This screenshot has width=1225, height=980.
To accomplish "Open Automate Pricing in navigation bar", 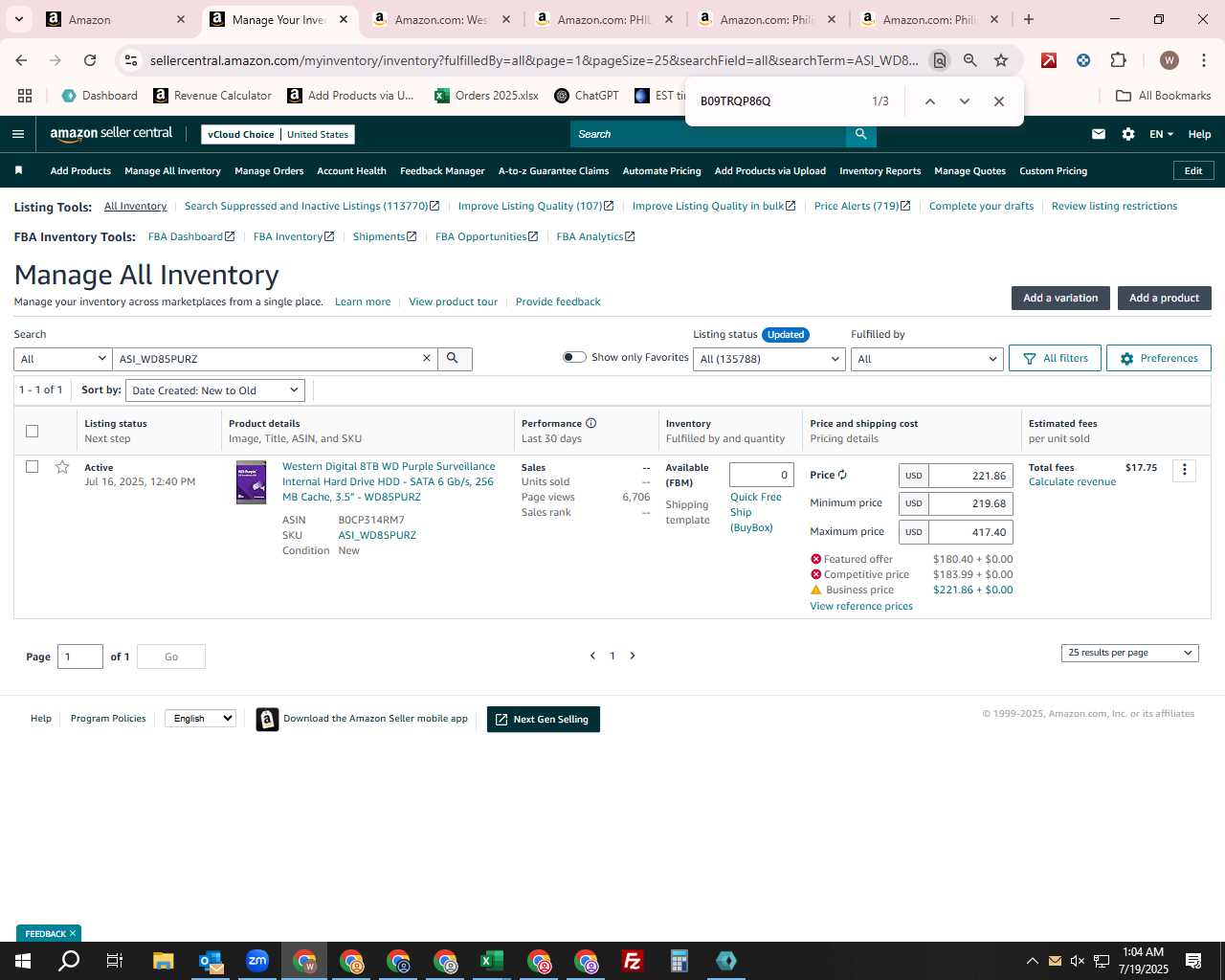I will (661, 171).
